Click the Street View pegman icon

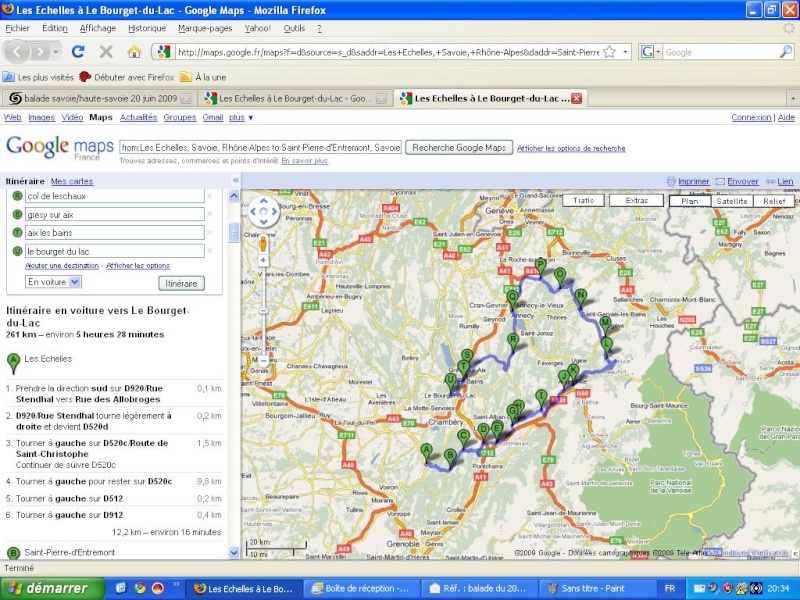[263, 244]
